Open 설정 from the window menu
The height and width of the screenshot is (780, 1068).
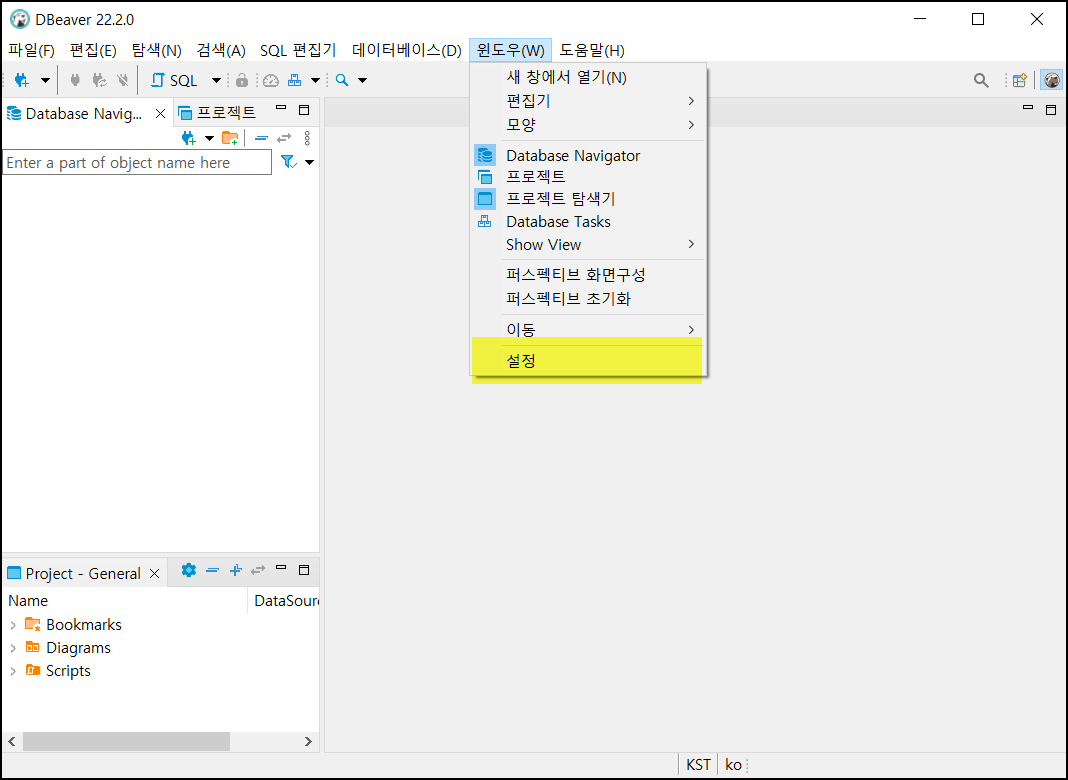588,361
